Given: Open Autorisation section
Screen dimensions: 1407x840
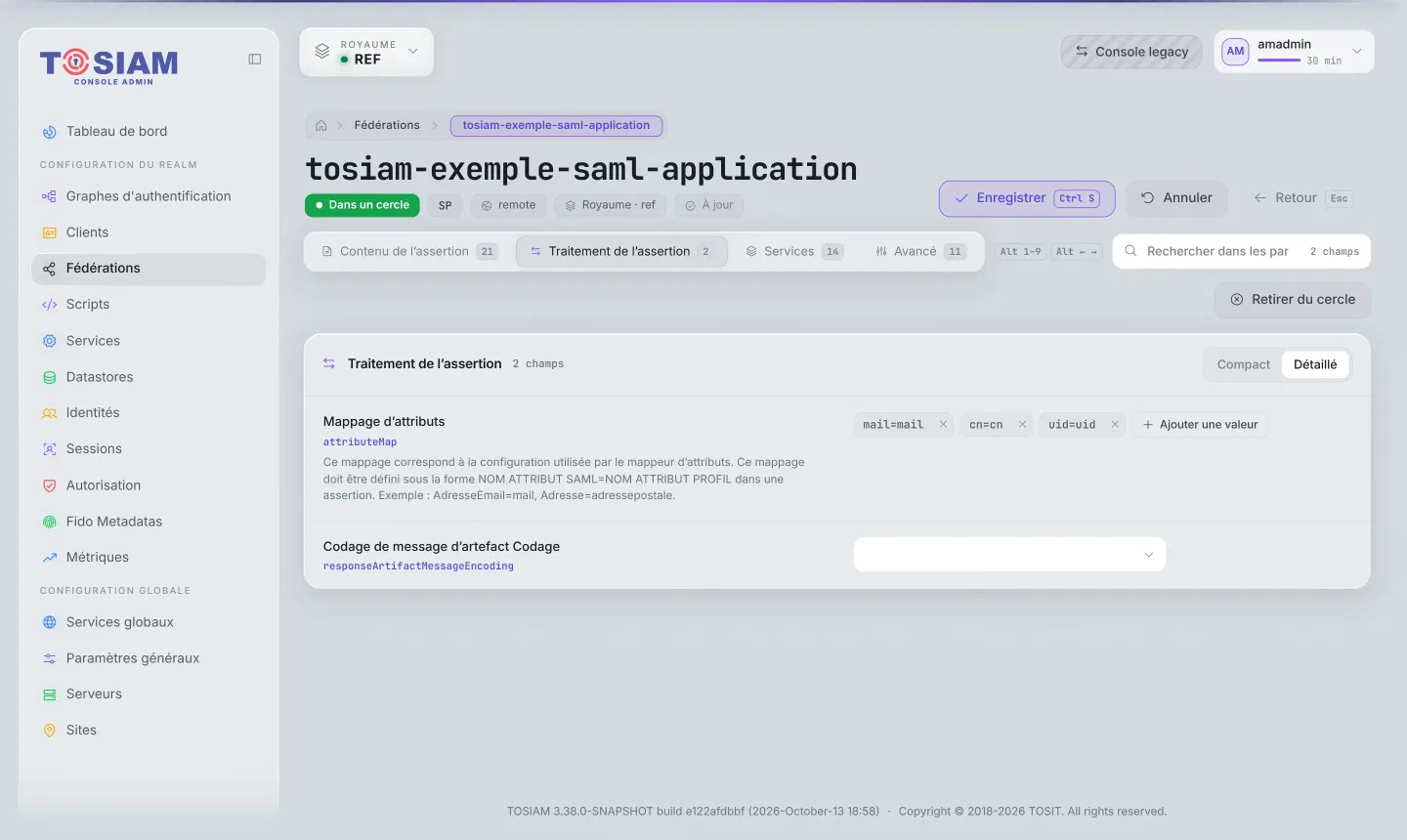Looking at the screenshot, I should [x=149, y=485].
